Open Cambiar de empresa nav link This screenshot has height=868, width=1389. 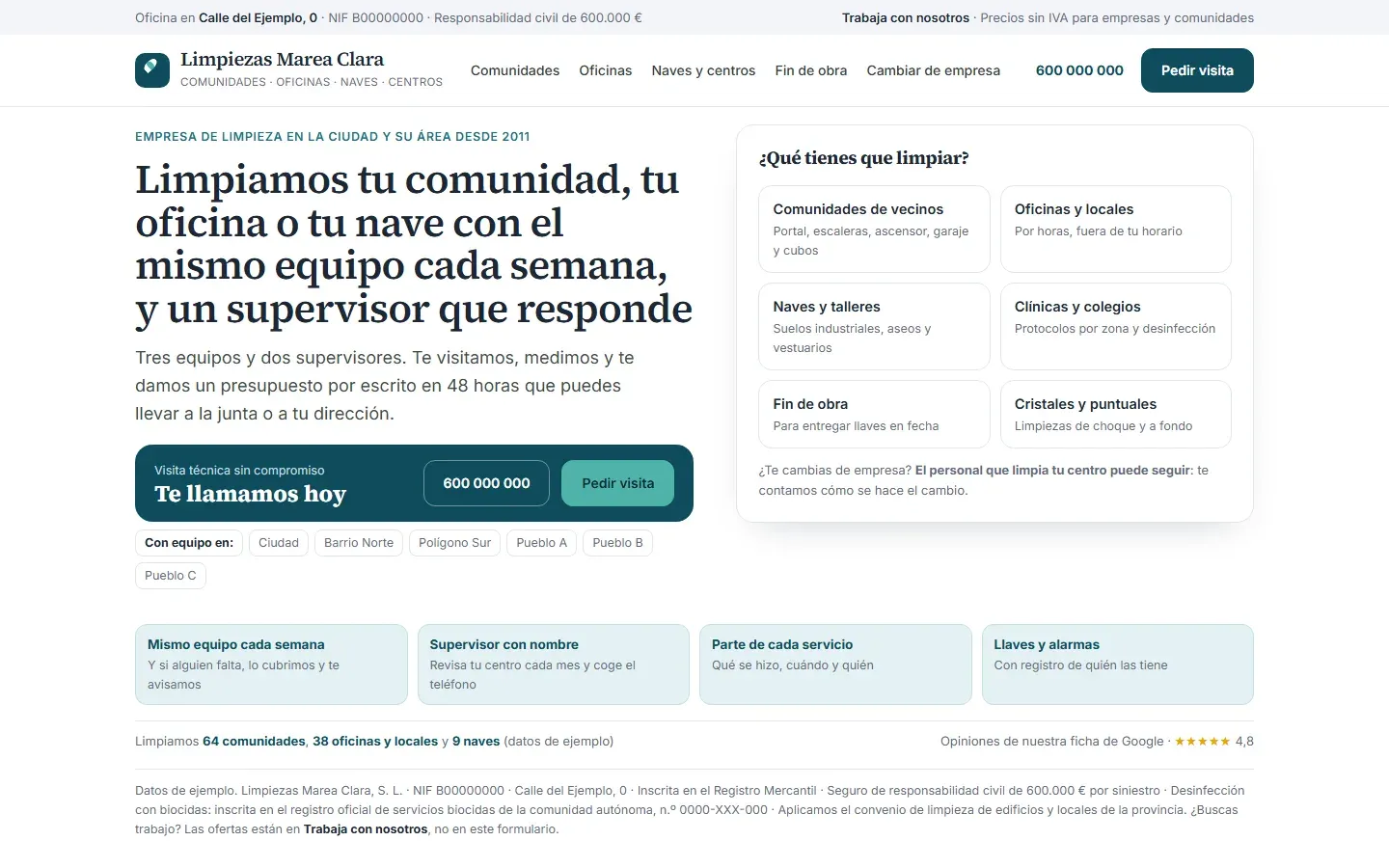click(x=934, y=70)
